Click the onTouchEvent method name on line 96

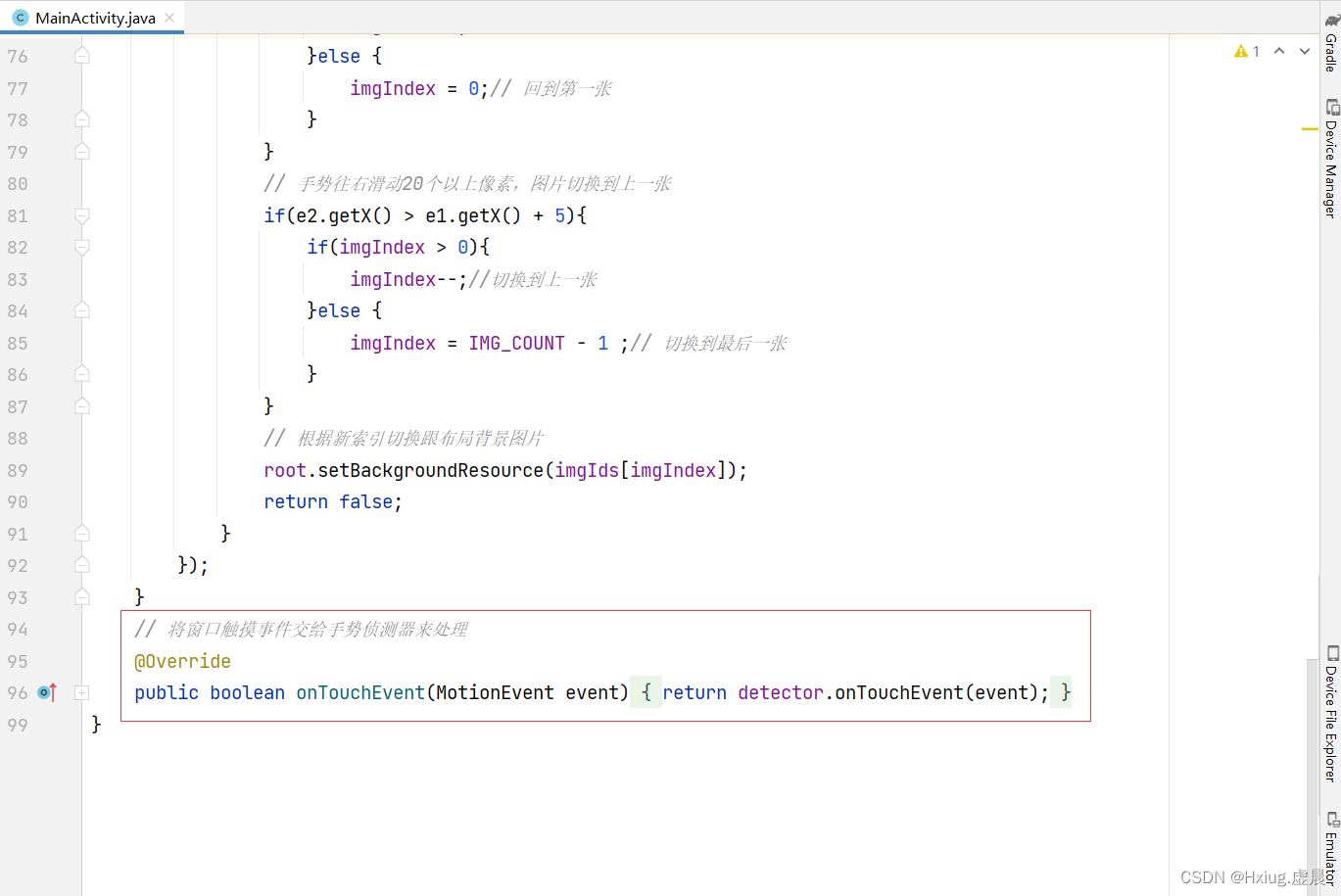pyautogui.click(x=360, y=692)
